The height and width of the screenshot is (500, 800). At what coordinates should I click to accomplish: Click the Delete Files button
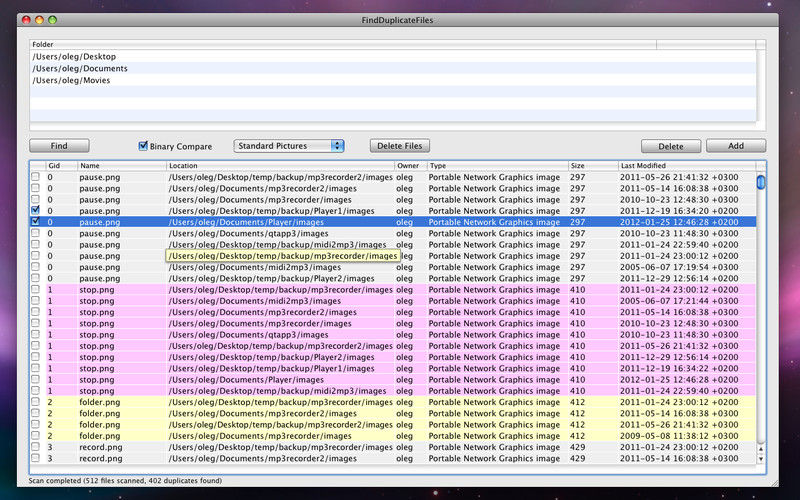pos(400,146)
